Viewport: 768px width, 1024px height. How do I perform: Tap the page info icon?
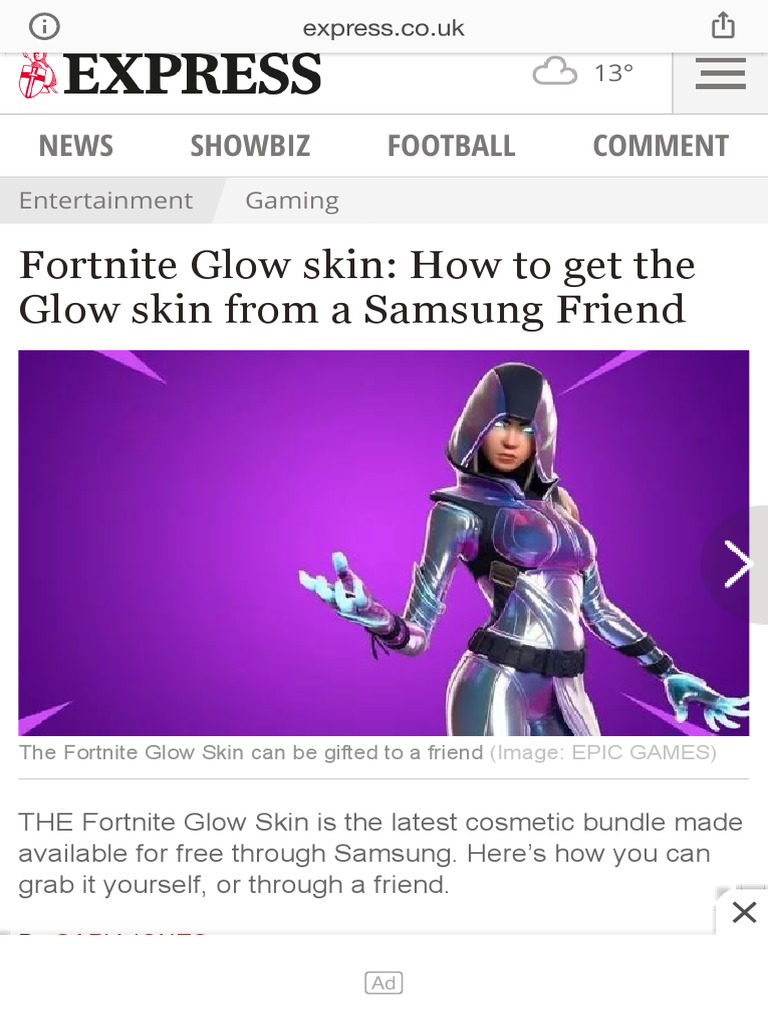point(44,27)
